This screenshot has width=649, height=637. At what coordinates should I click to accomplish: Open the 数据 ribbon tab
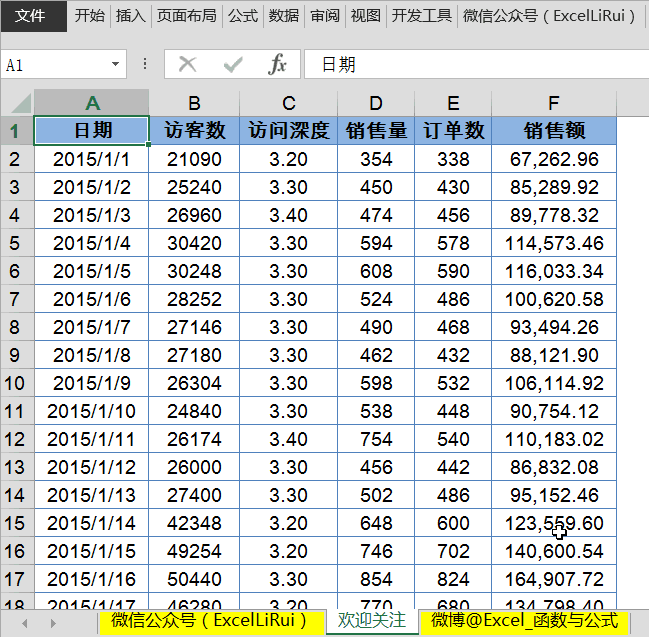[x=284, y=16]
